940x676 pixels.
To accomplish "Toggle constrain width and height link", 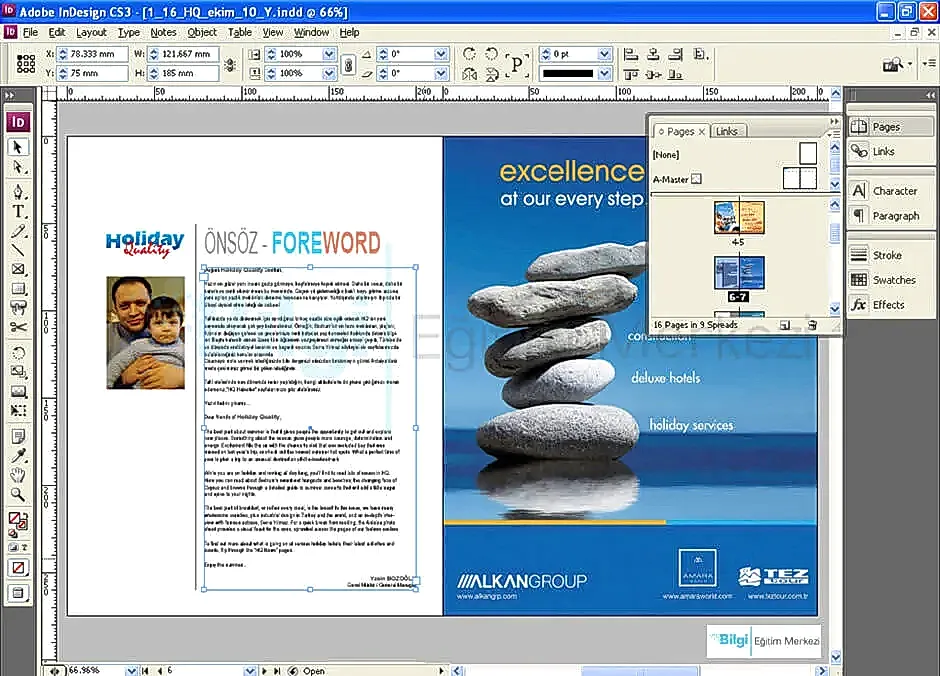I will tap(231, 64).
